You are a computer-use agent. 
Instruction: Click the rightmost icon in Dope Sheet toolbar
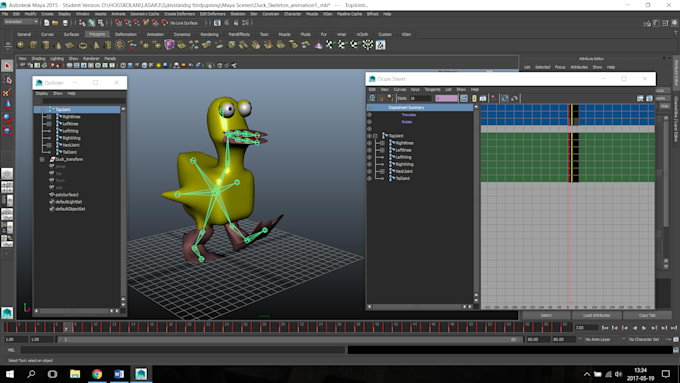[x=649, y=98]
